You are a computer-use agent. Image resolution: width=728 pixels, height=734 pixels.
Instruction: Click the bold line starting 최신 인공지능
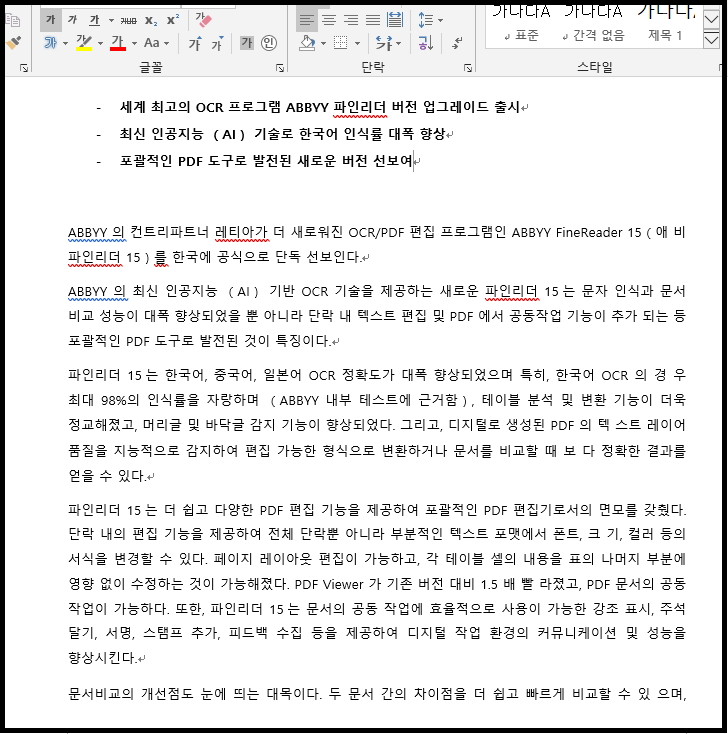[x=282, y=134]
